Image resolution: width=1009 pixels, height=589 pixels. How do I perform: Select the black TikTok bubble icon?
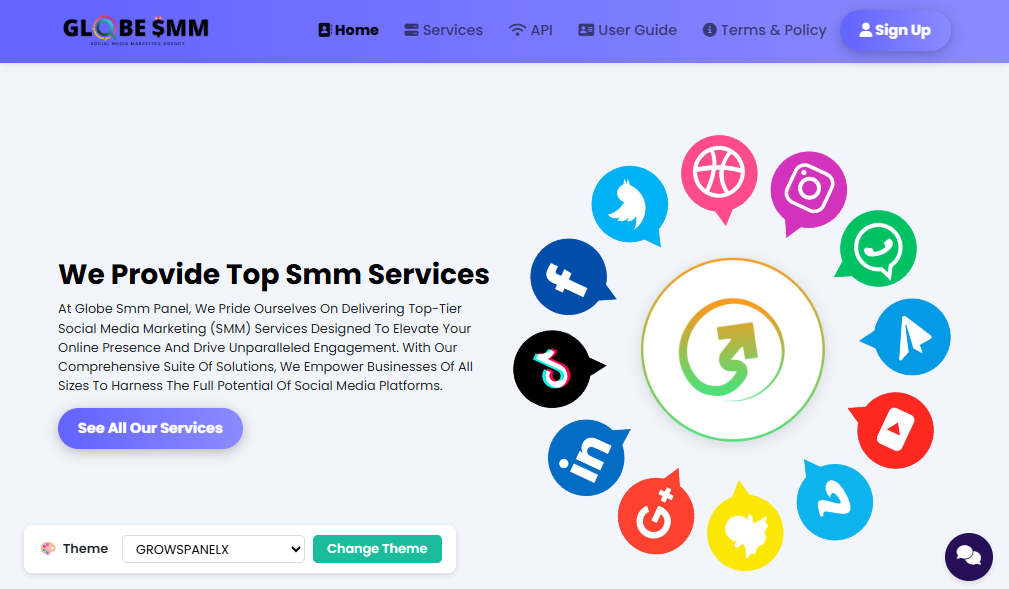pos(552,368)
